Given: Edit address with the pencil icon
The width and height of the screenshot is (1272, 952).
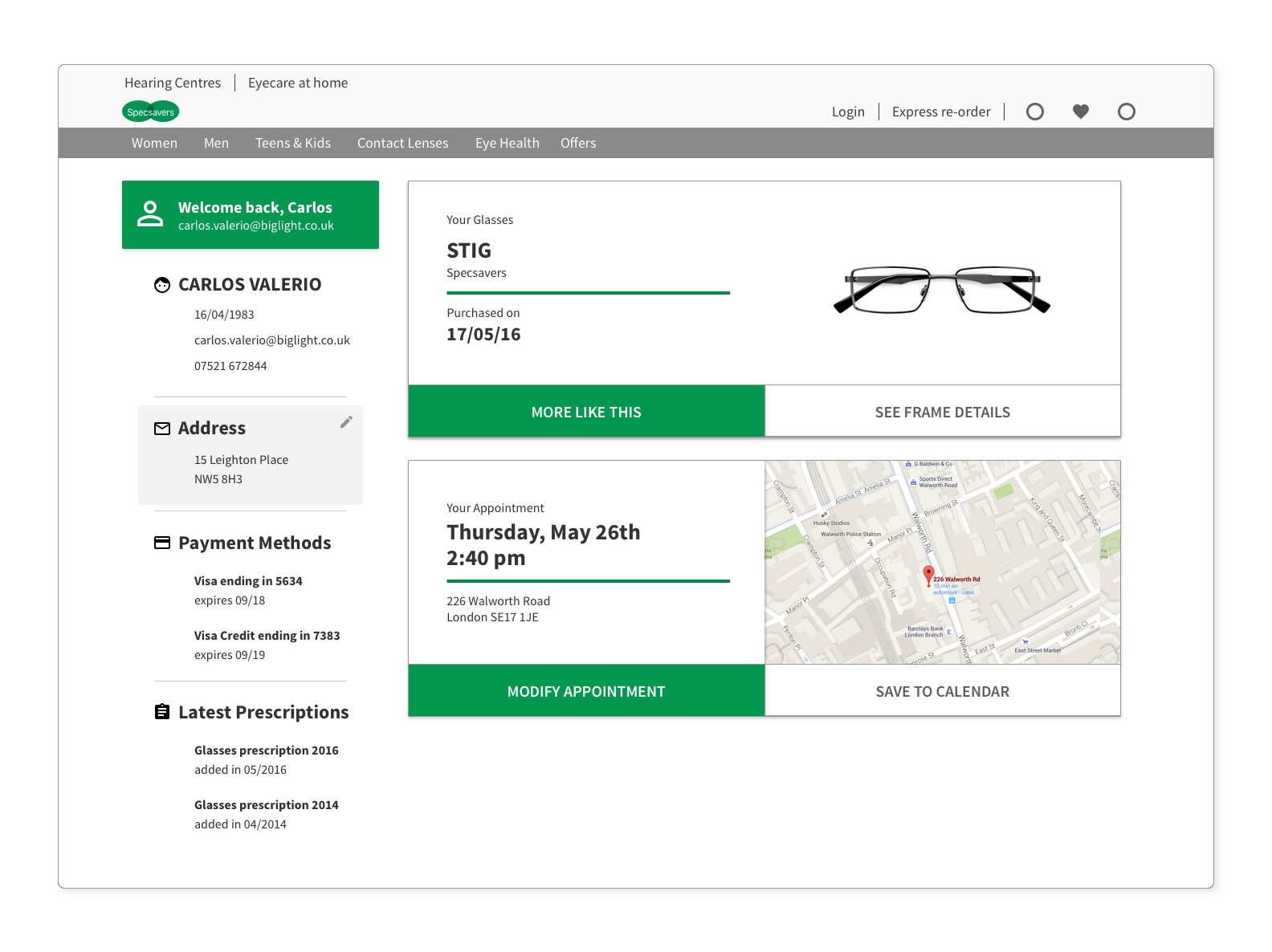Looking at the screenshot, I should tap(346, 422).
